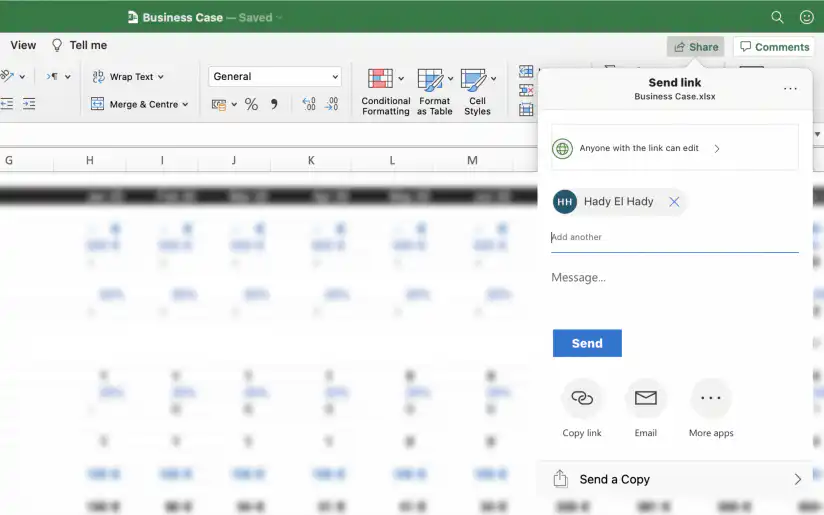The image size is (824, 515).
Task: Click increase decimal places icon
Action: (309, 104)
